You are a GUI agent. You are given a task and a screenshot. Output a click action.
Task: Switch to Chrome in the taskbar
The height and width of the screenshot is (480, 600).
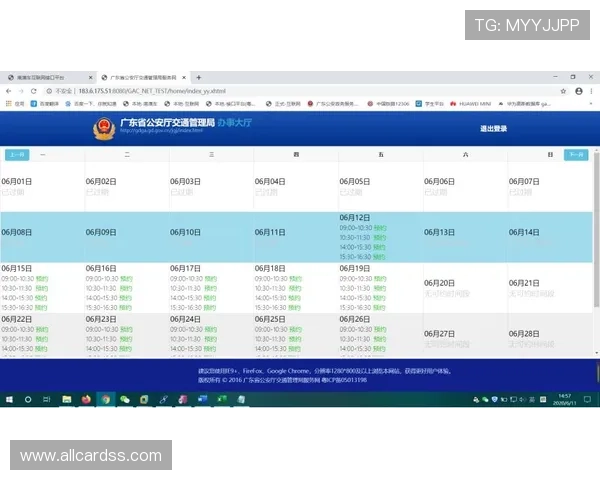pos(106,400)
